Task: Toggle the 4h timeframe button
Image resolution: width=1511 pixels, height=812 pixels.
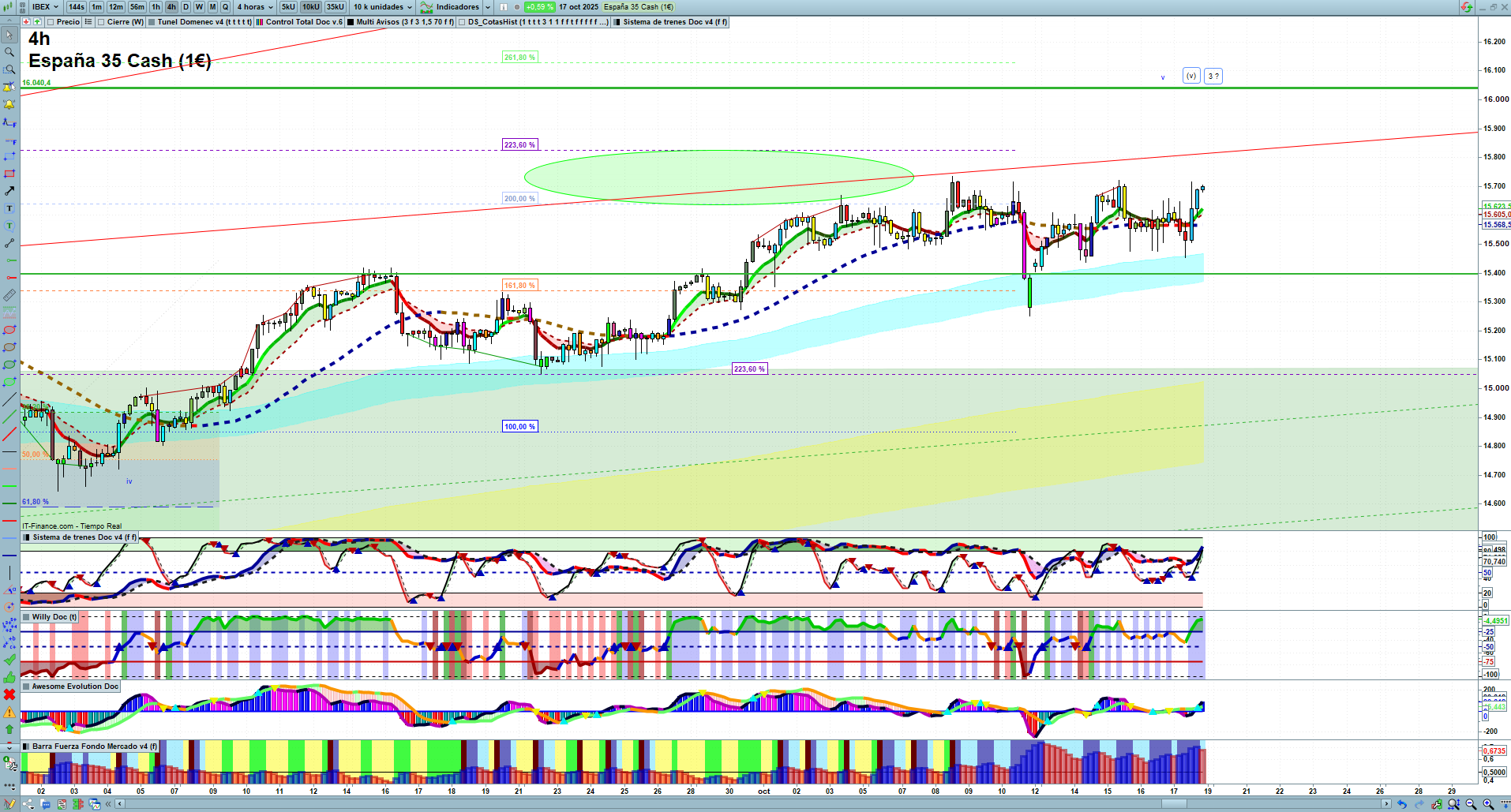Action: pos(171,7)
